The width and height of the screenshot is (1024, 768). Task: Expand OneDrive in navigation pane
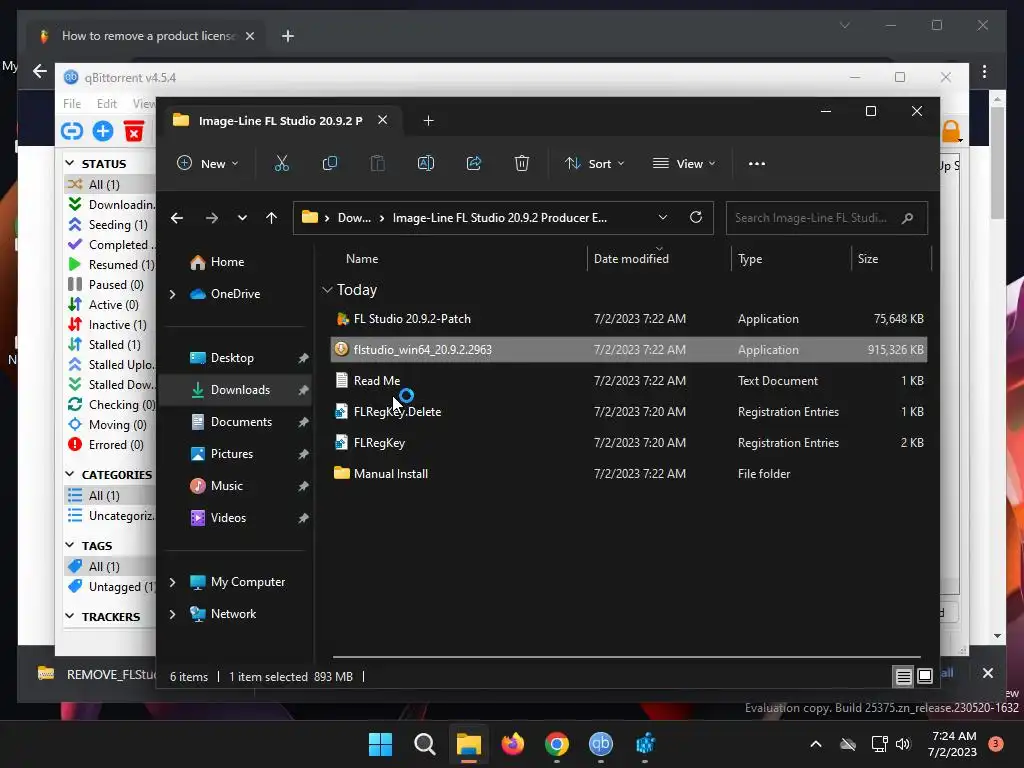172,295
